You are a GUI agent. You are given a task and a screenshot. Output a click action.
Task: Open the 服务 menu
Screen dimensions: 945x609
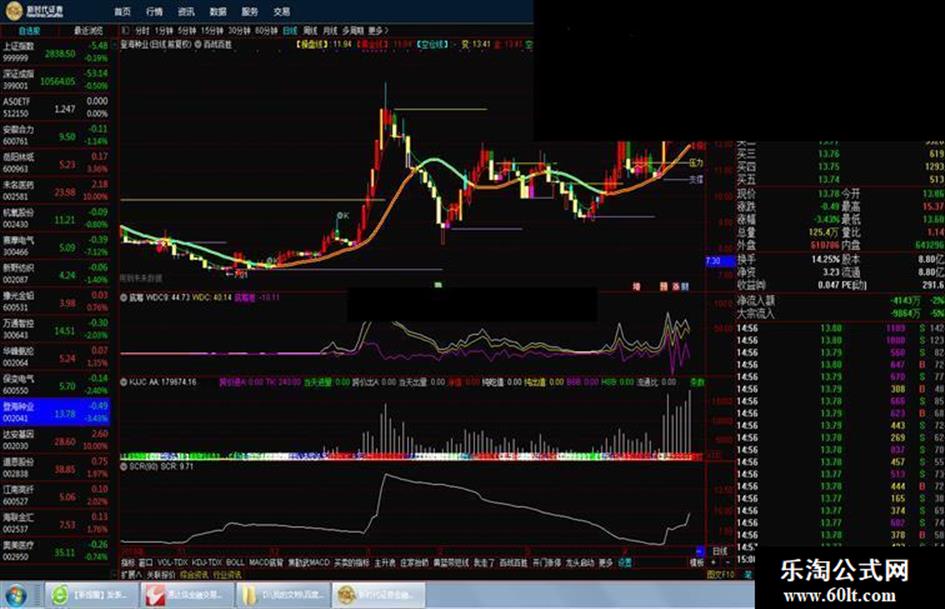[250, 11]
